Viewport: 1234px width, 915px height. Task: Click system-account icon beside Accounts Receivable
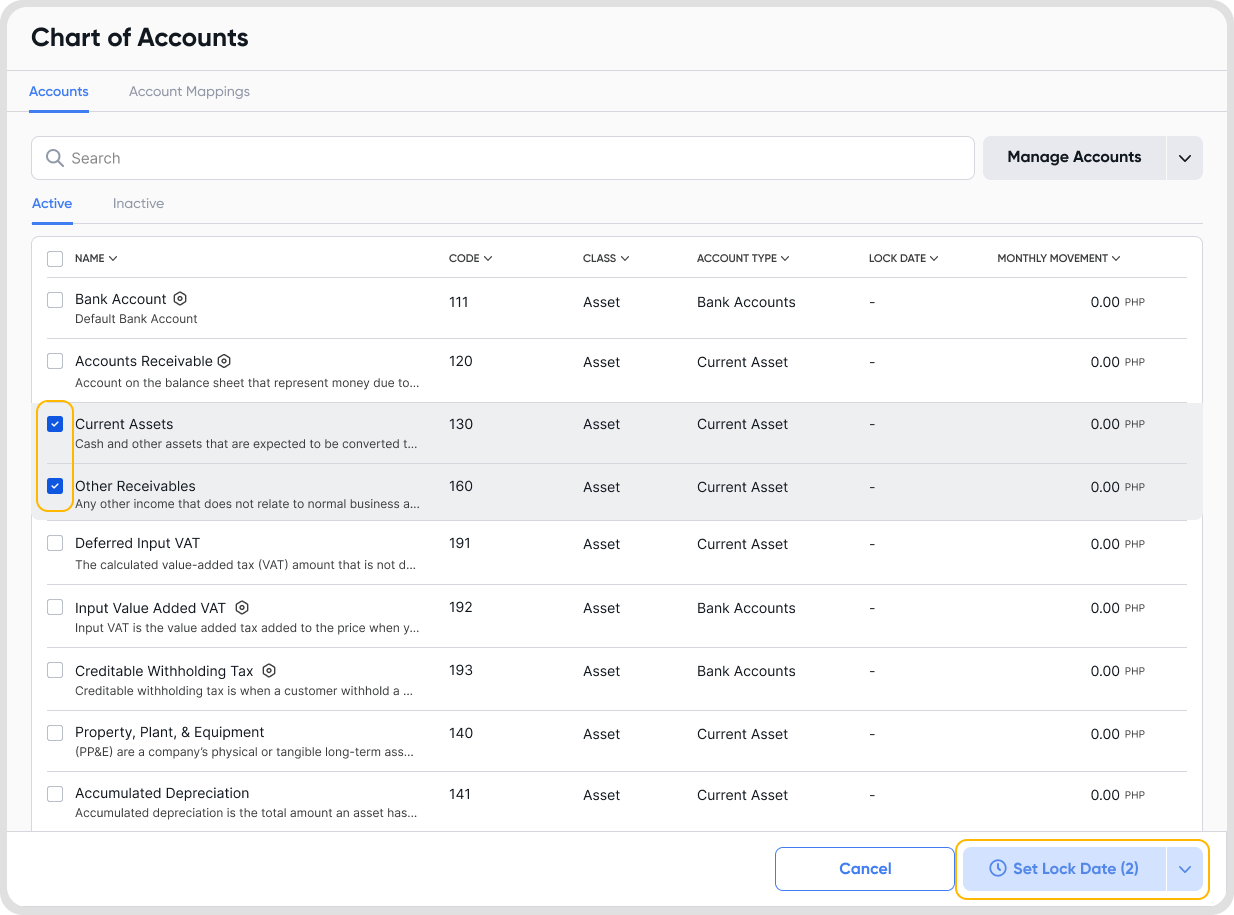point(224,361)
